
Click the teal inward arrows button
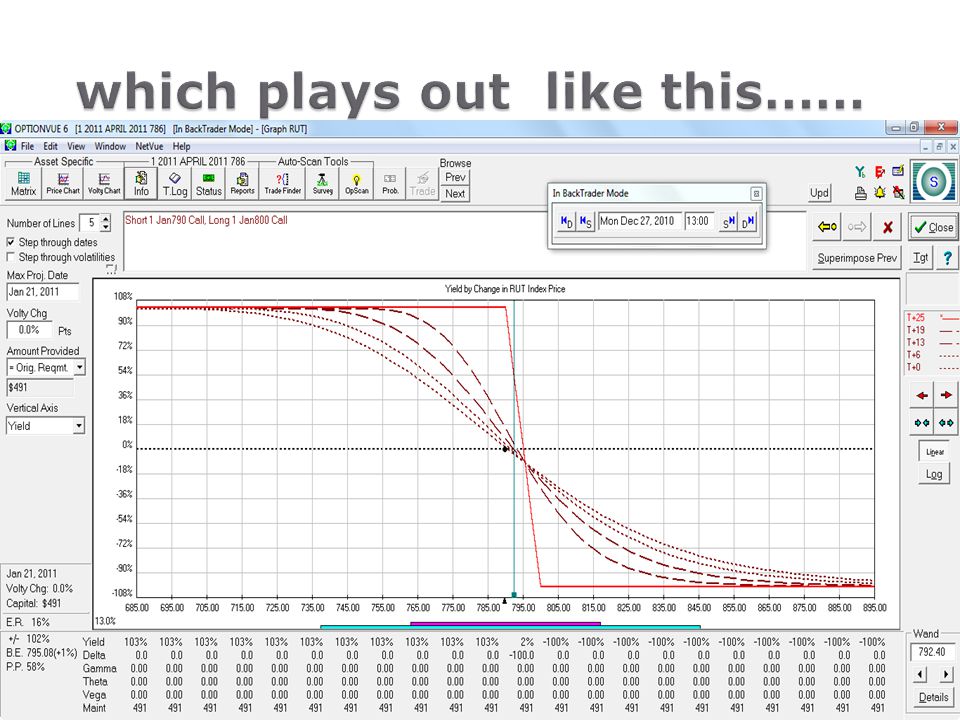tap(922, 422)
